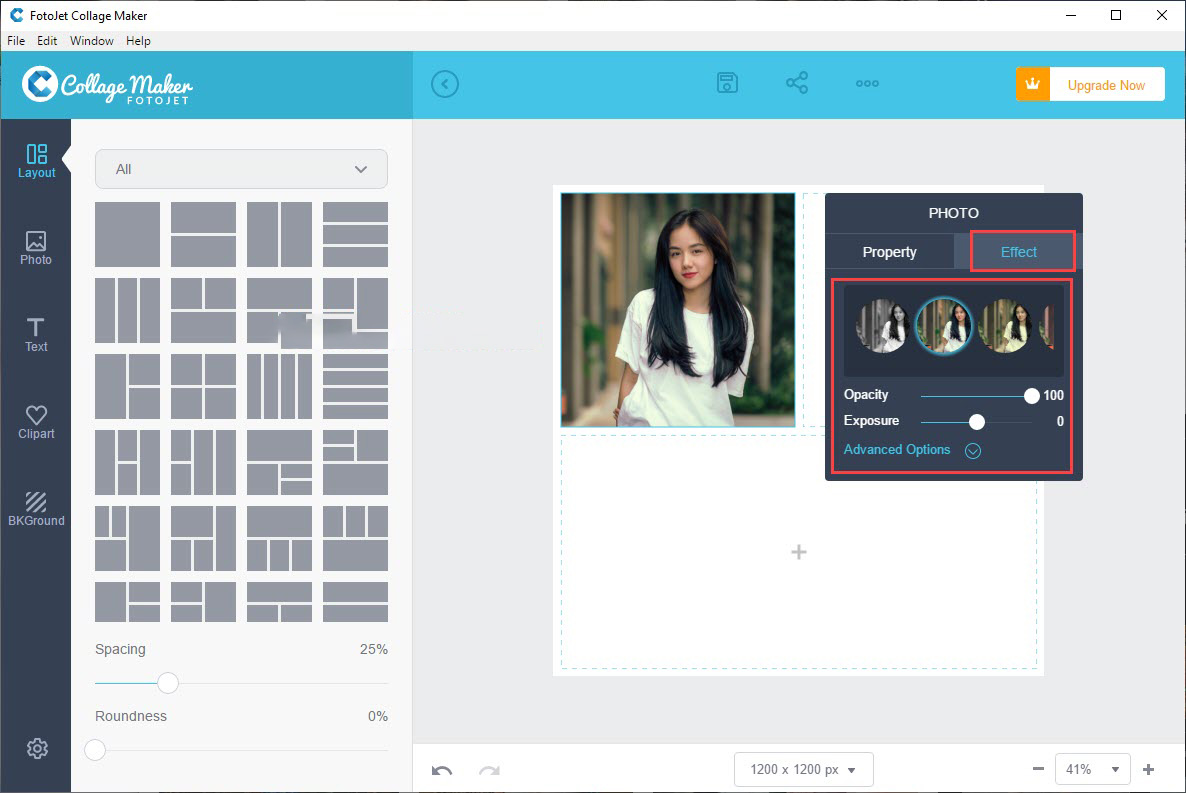
Task: Click the back arrow circle icon
Action: click(x=445, y=84)
